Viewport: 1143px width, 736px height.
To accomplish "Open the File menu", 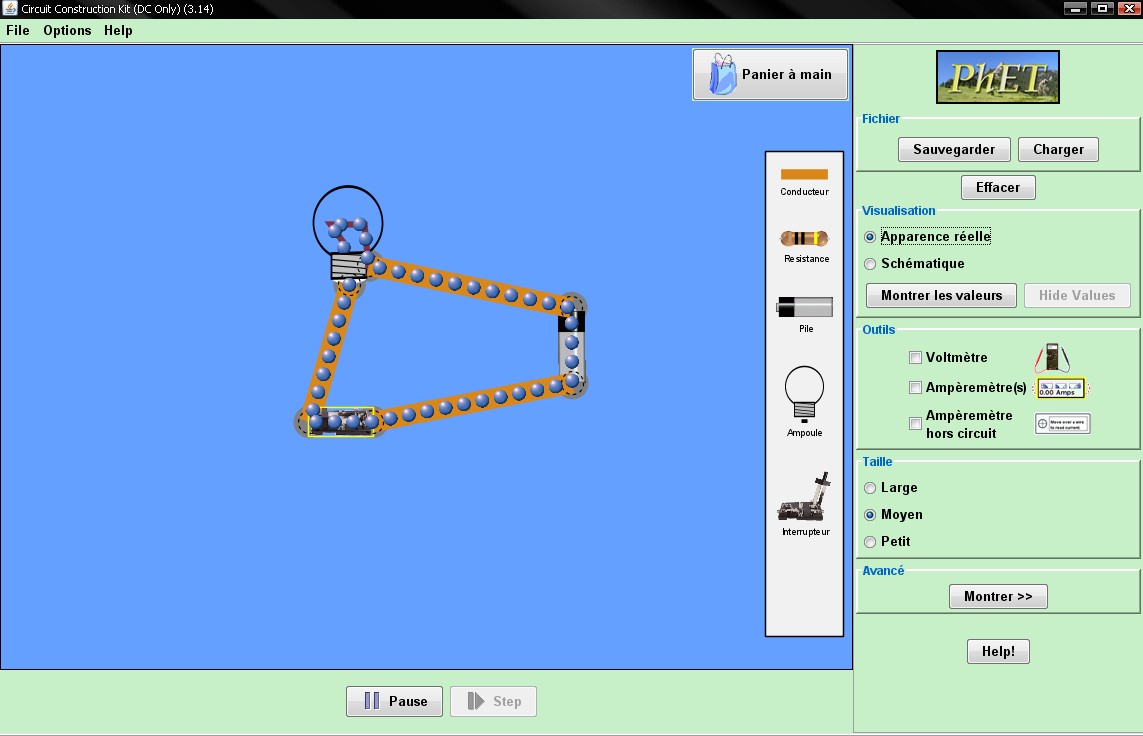I will (17, 31).
